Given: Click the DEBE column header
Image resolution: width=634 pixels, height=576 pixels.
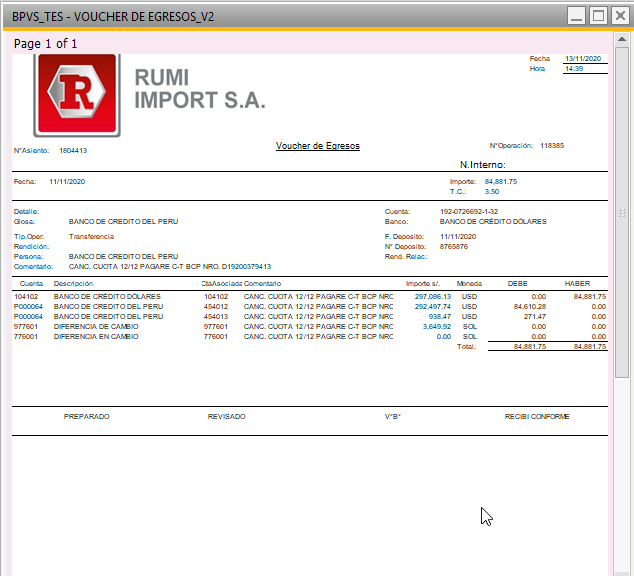Looking at the screenshot, I should tap(518, 284).
